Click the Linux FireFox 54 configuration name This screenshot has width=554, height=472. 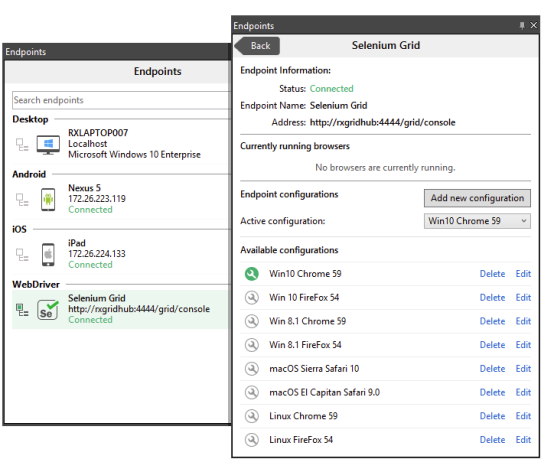tap(301, 440)
